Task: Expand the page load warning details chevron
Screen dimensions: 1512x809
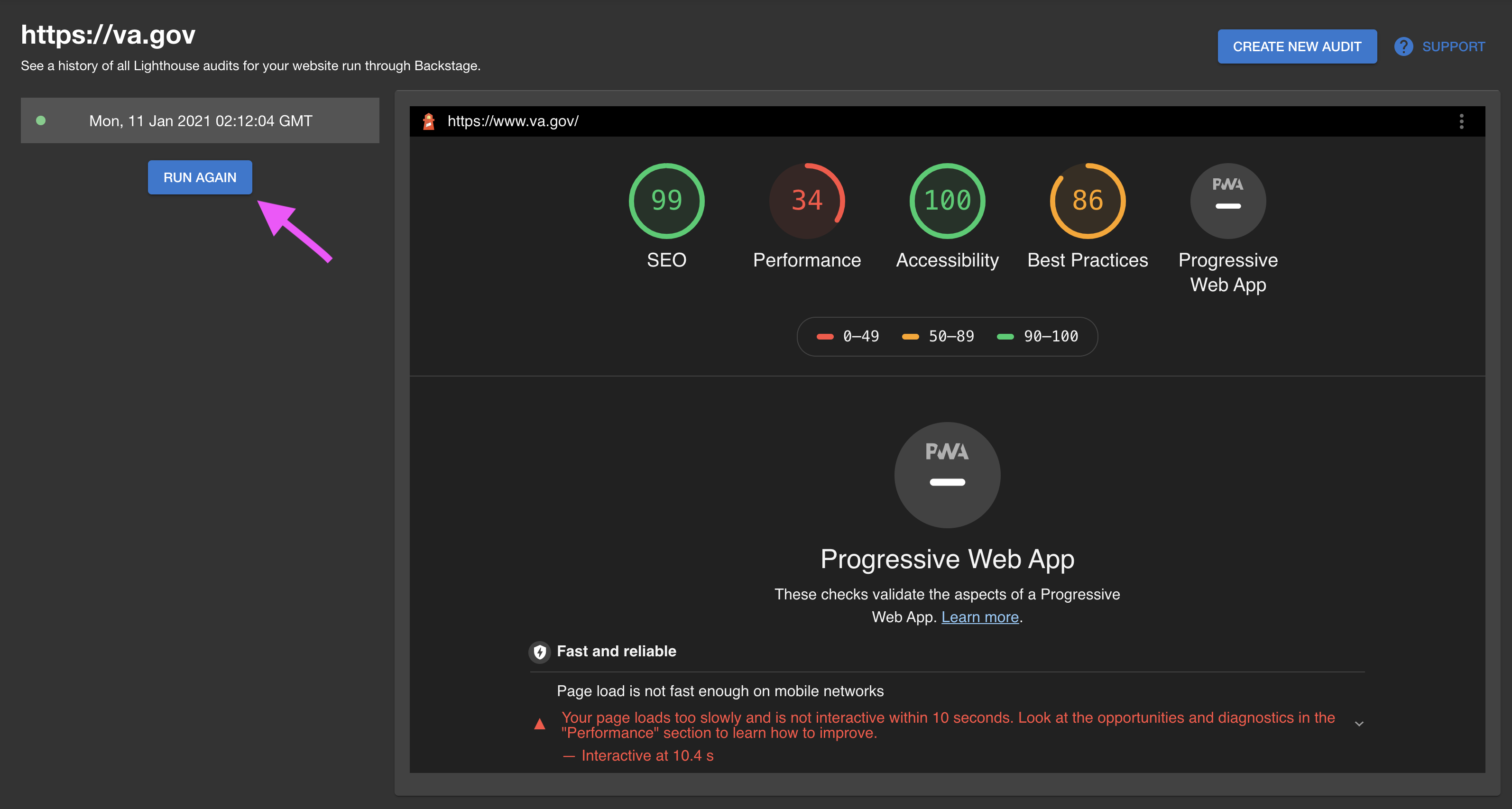Action: coord(1359,724)
